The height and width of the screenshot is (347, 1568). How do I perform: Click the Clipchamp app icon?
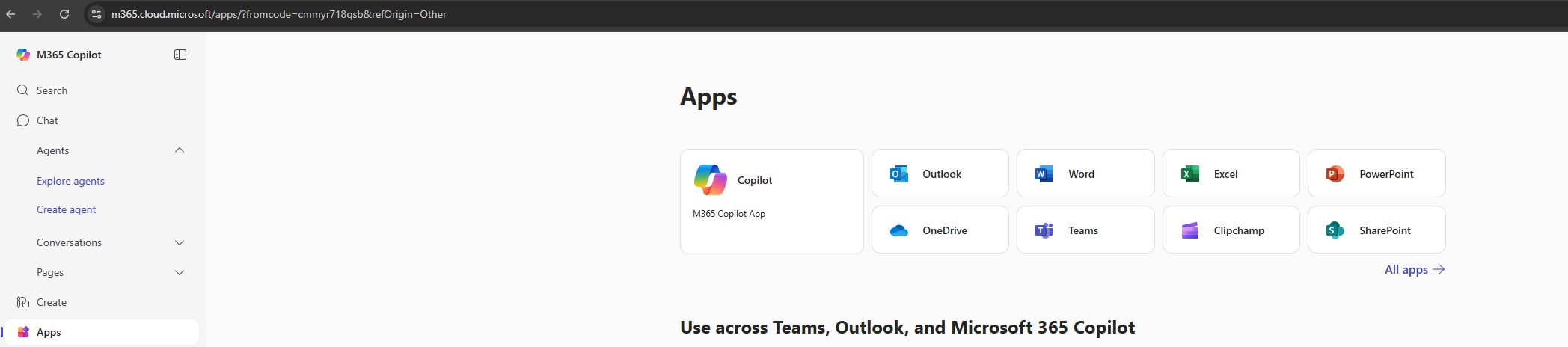tap(1190, 230)
